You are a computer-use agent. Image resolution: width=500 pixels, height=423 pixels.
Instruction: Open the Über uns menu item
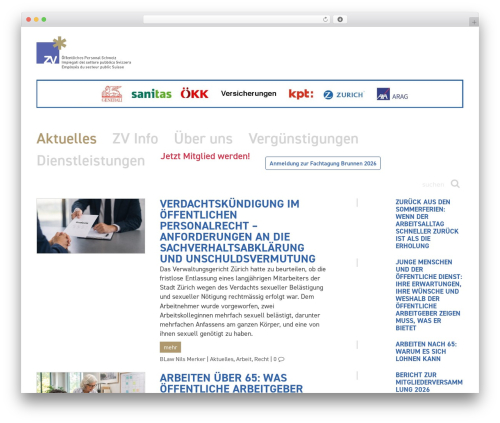[203, 138]
